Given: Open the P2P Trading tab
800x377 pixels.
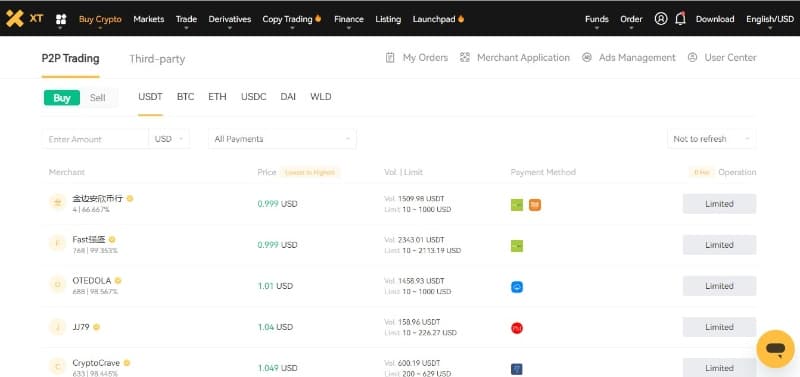Looking at the screenshot, I should (70, 58).
